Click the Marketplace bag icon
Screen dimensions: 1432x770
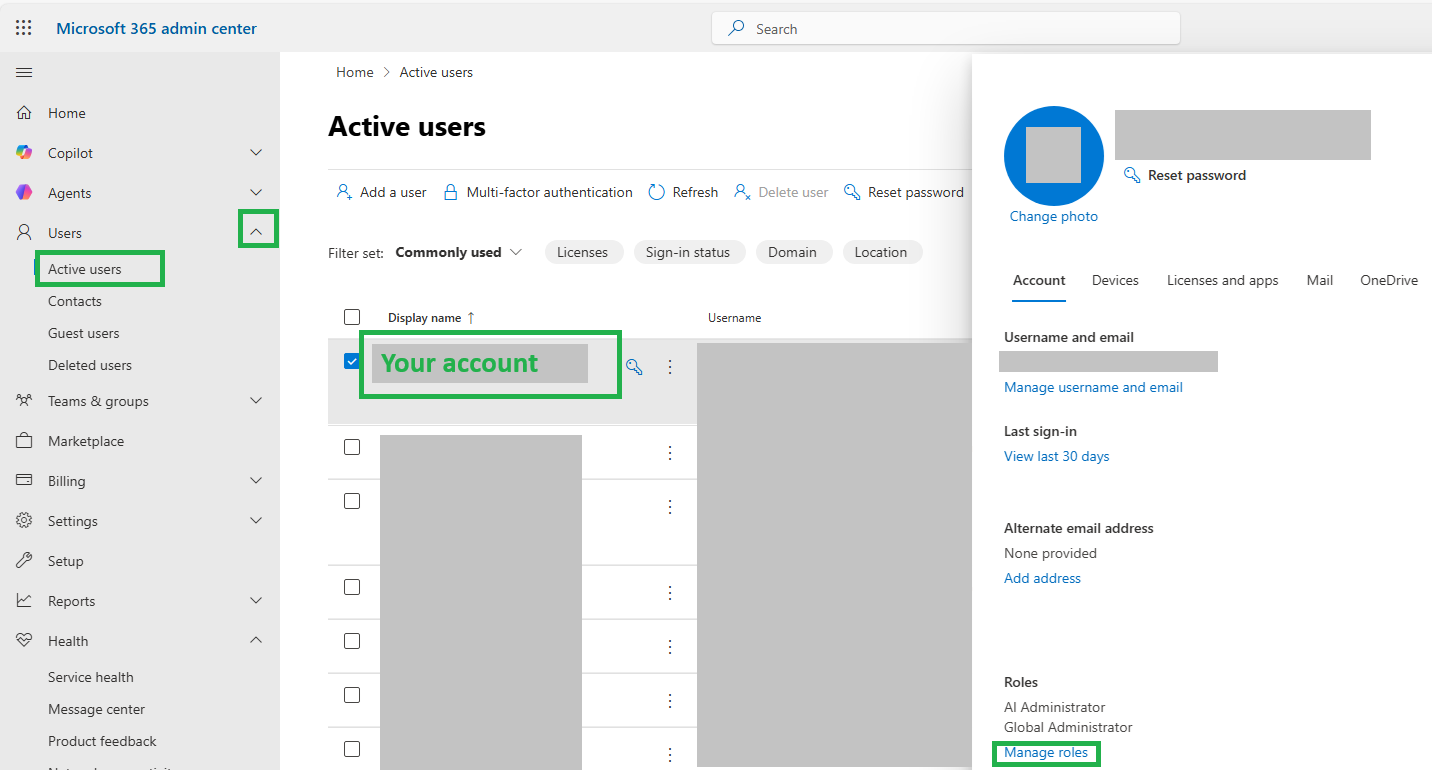coord(24,441)
